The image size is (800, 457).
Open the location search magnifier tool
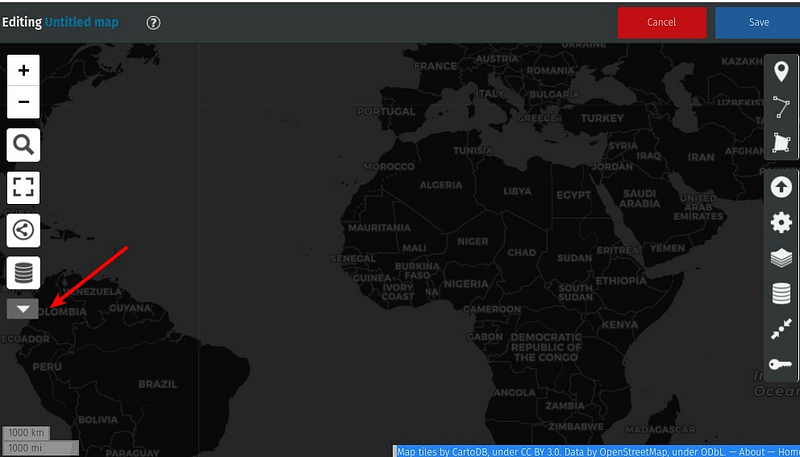coord(23,145)
